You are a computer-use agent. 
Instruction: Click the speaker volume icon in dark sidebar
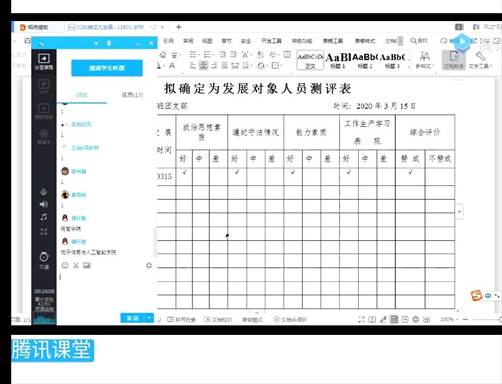coord(44,204)
